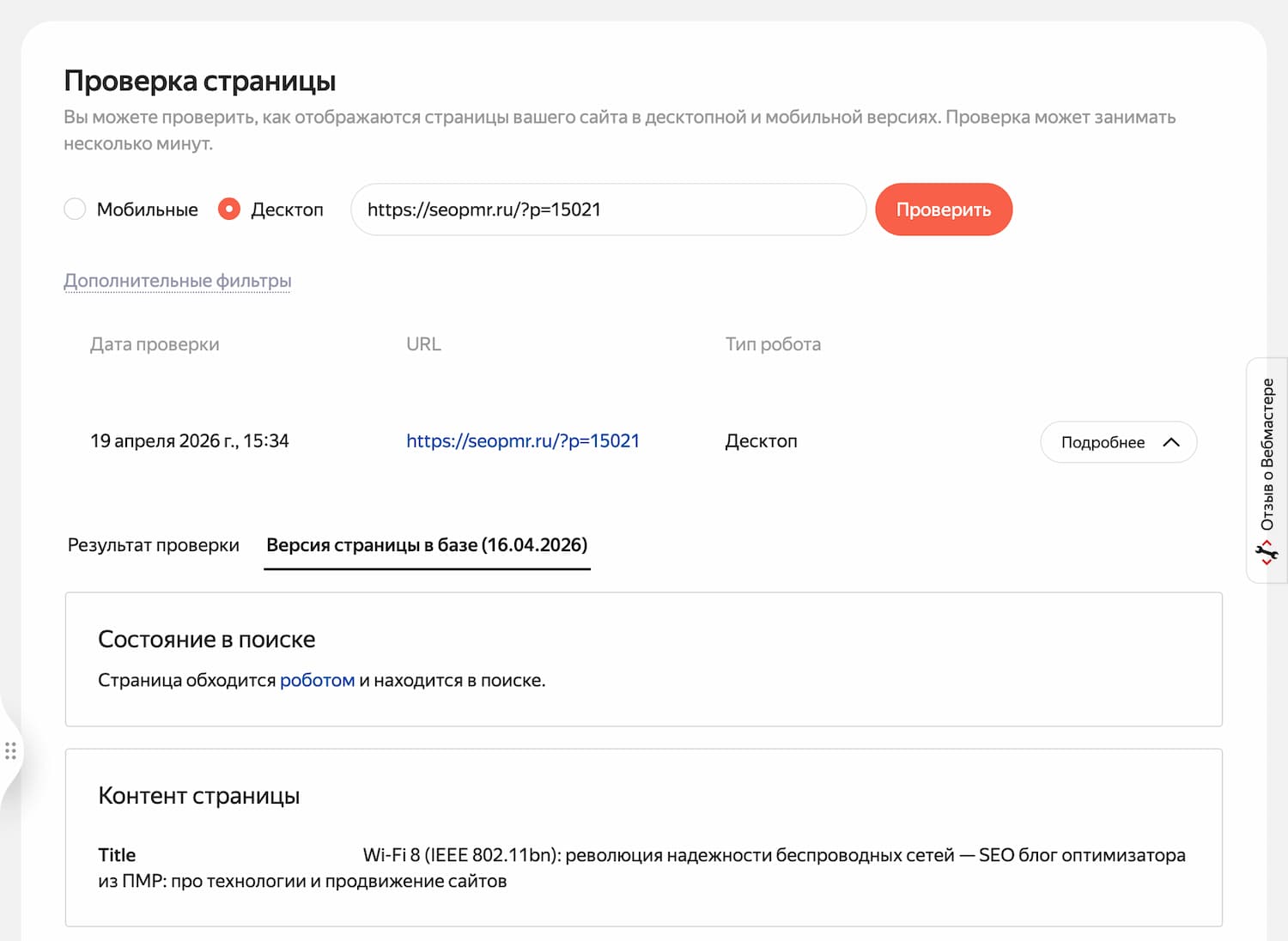The width and height of the screenshot is (1288, 941).
Task: Switch to Версия страницы в базе tab
Action: (x=427, y=545)
